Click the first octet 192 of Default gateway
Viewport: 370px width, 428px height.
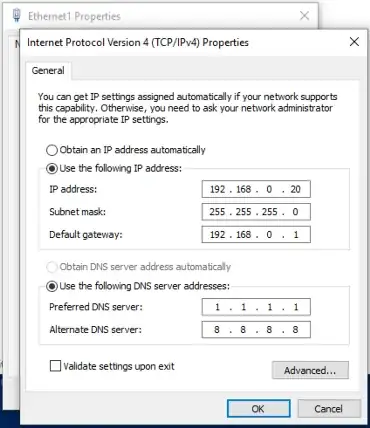pyautogui.click(x=217, y=235)
